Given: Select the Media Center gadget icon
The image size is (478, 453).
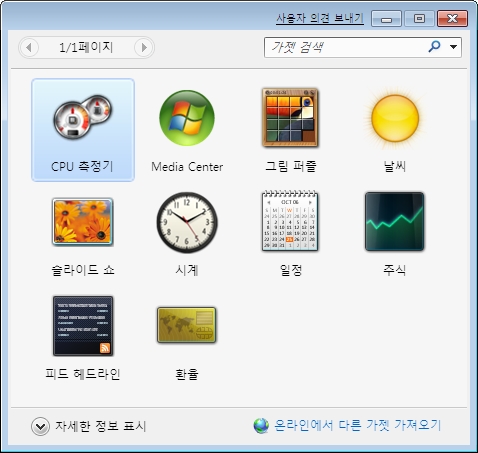Looking at the screenshot, I should click(x=187, y=118).
